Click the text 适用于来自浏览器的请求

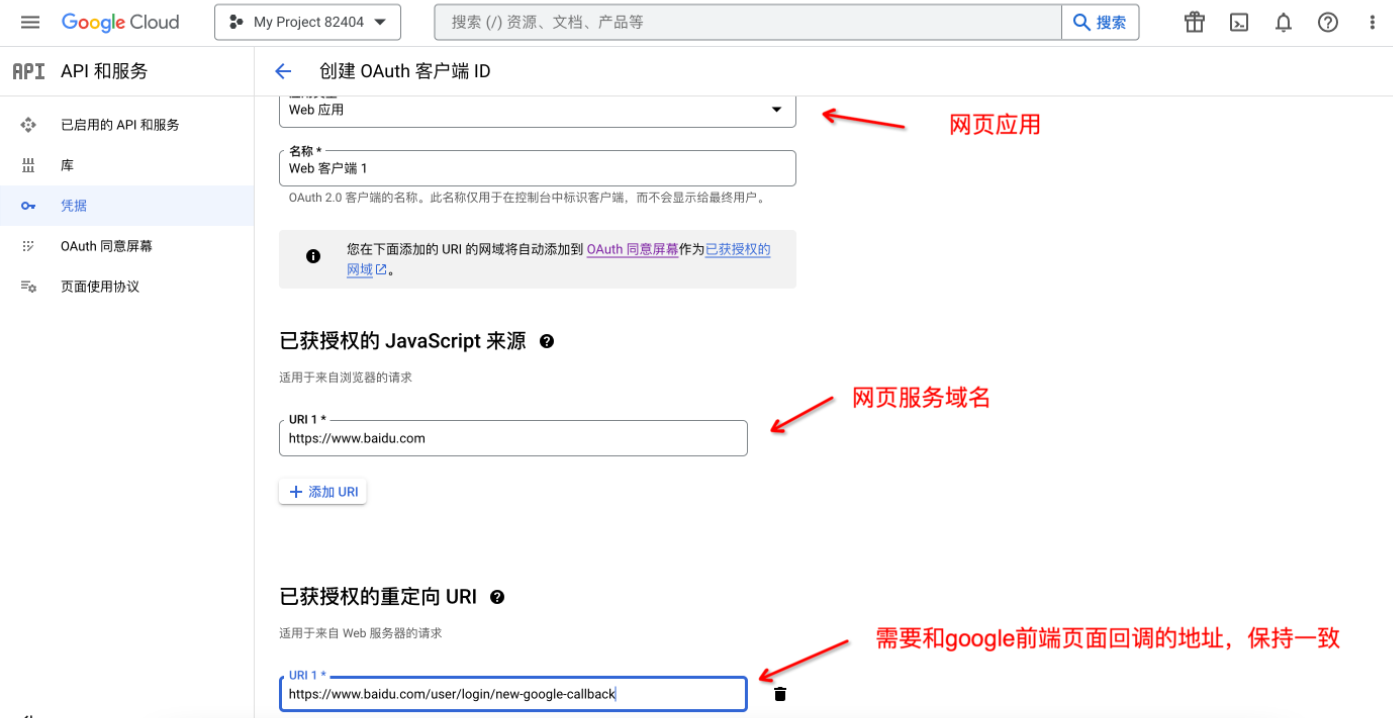pyautogui.click(x=345, y=378)
